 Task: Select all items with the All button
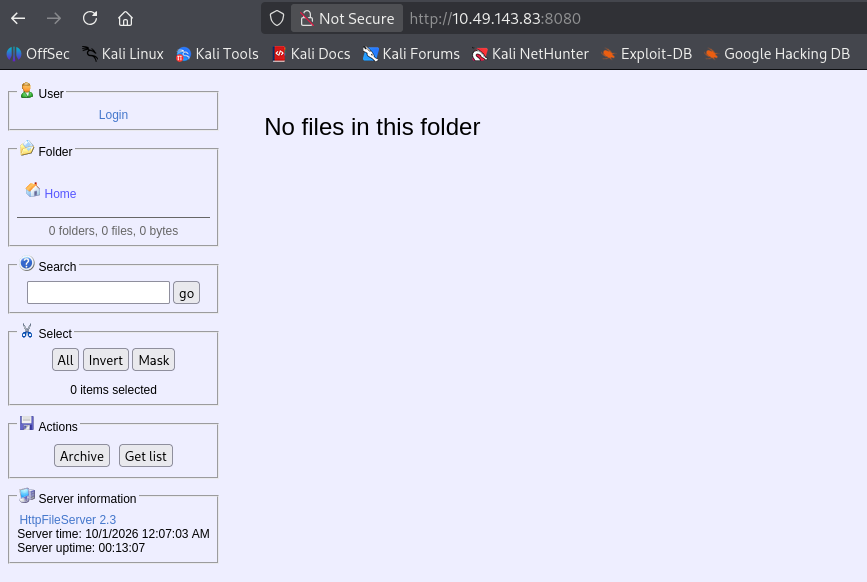[x=65, y=360]
